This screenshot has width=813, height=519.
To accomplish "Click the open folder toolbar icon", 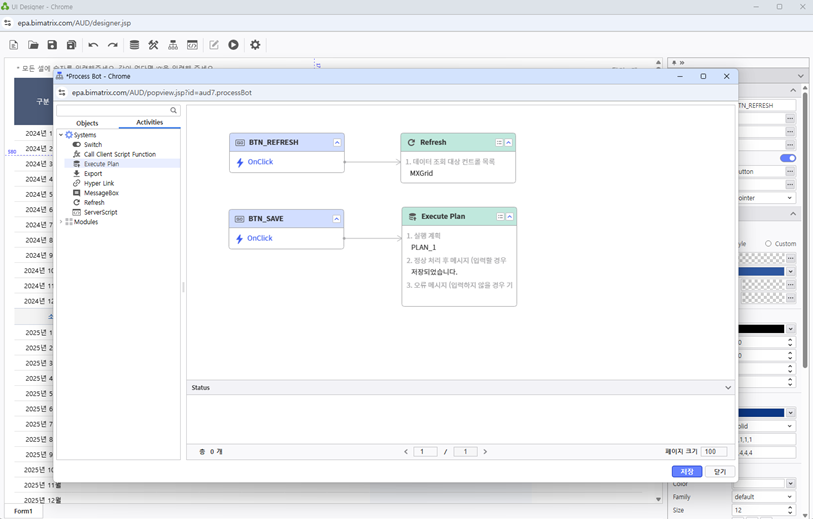I will click(x=33, y=45).
